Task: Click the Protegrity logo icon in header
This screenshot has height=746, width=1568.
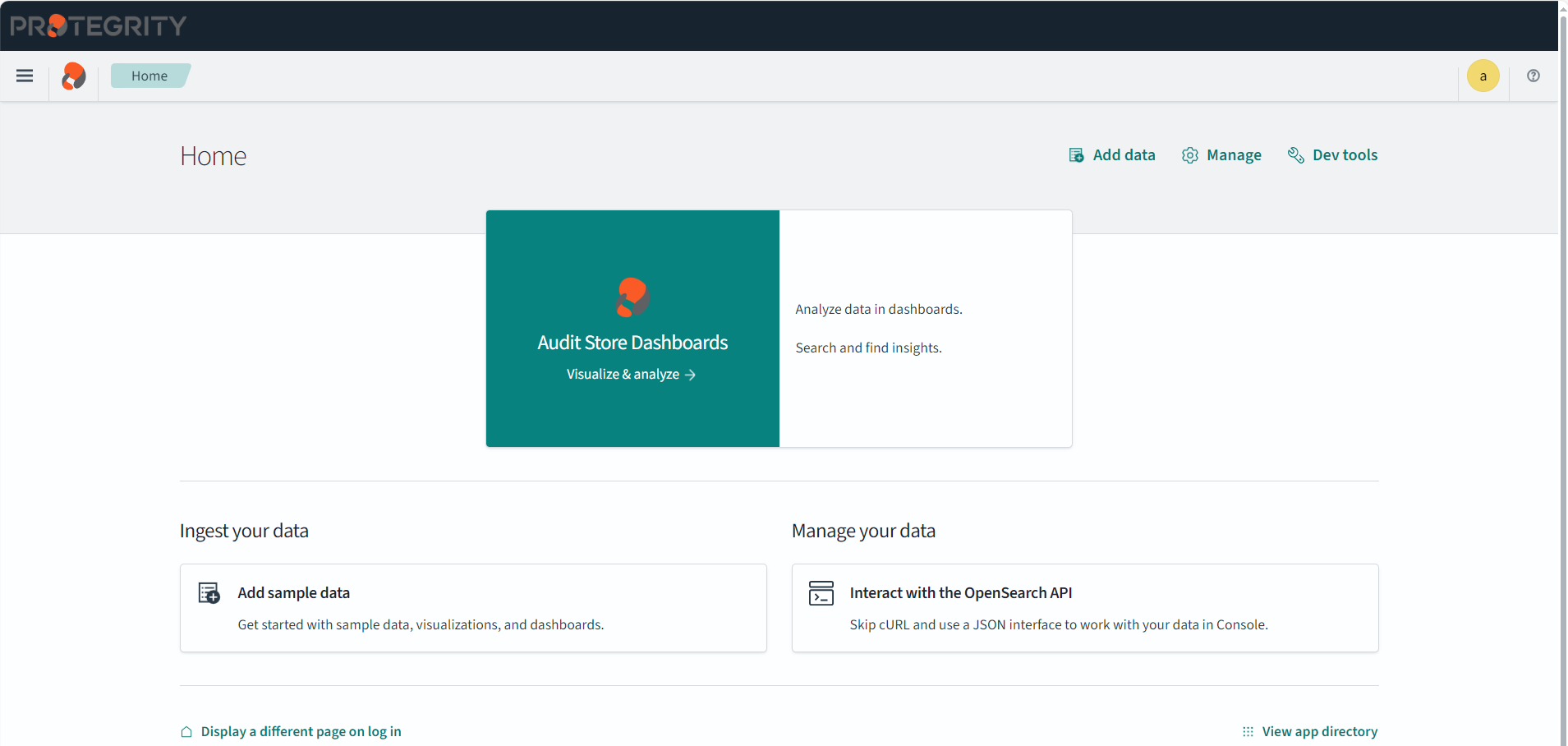Action: click(x=74, y=76)
